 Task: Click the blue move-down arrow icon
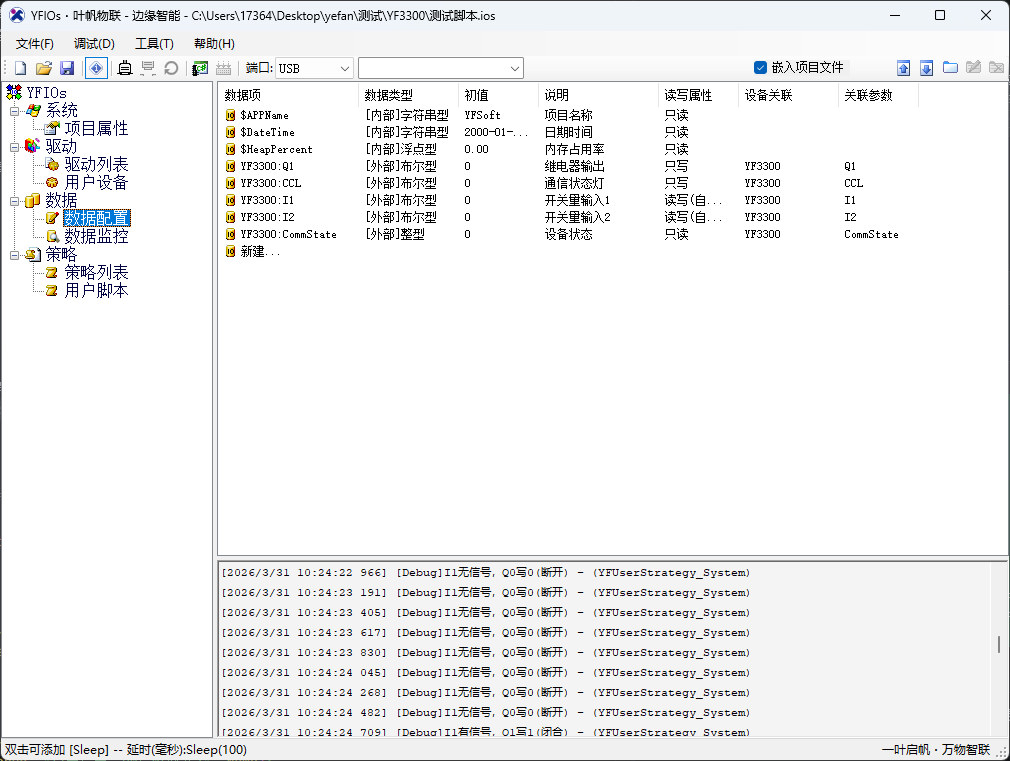pyautogui.click(x=926, y=68)
